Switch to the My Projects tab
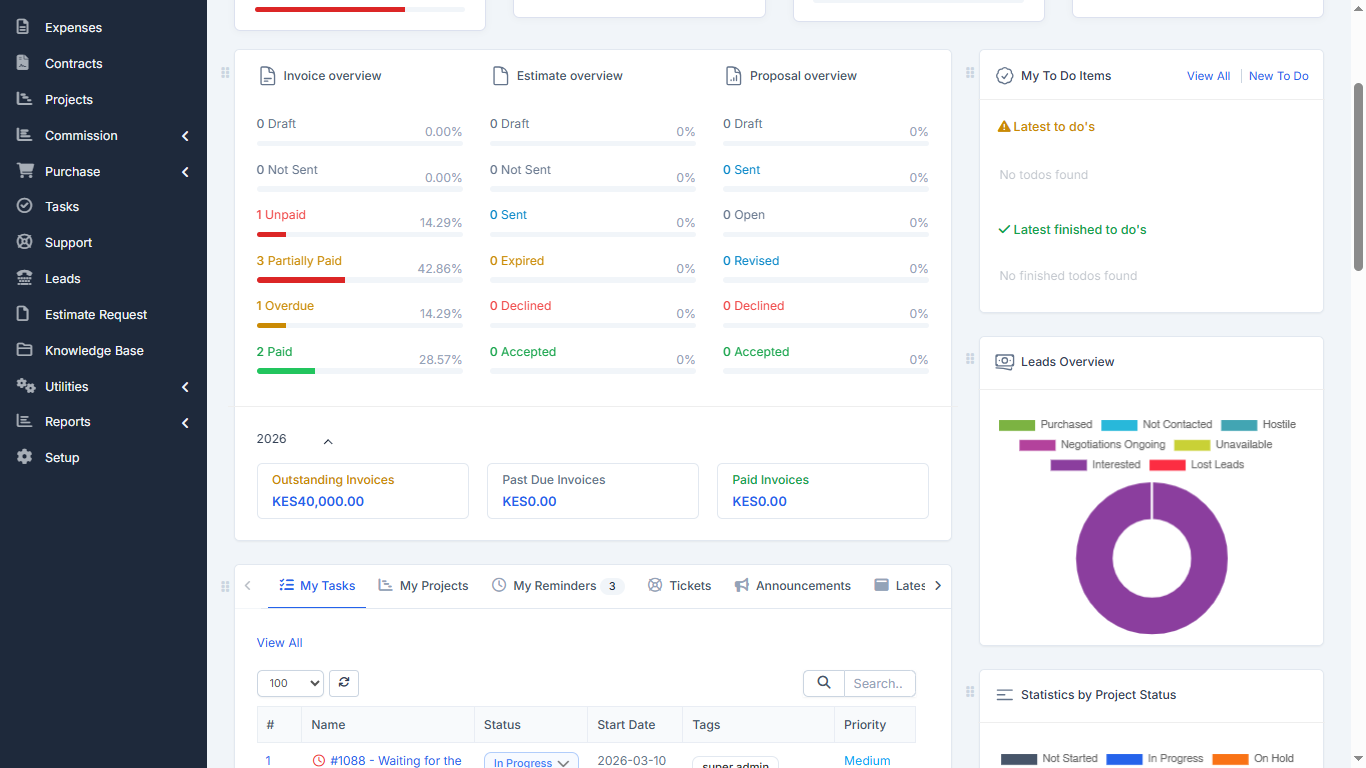 click(x=423, y=586)
